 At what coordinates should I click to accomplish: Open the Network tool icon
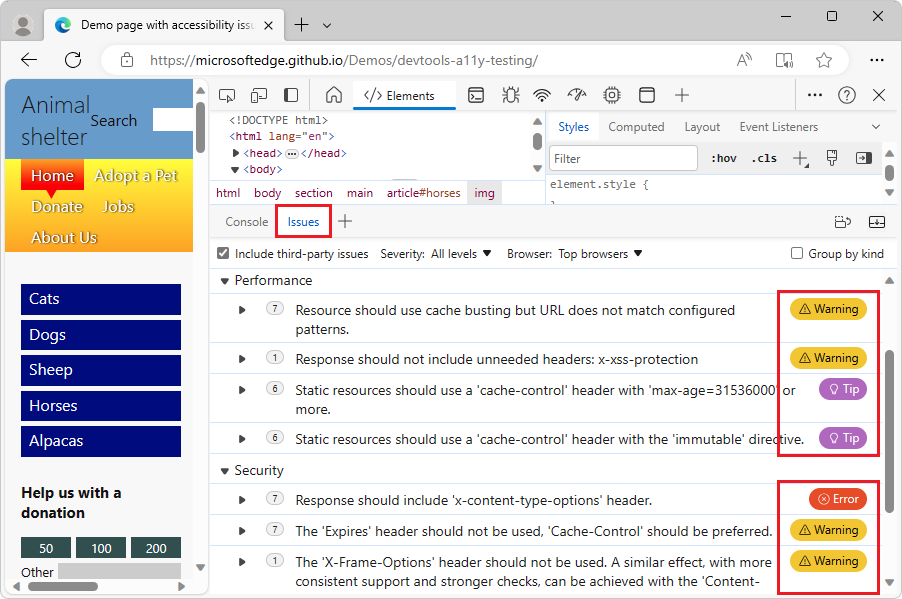tap(541, 94)
